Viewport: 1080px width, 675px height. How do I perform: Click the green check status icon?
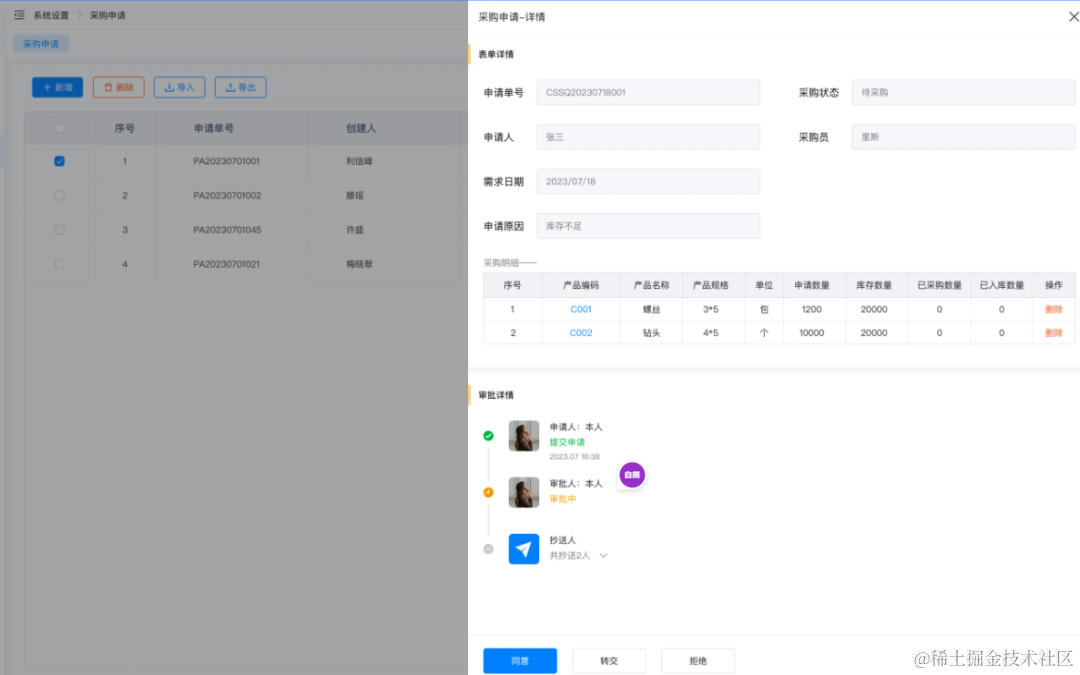488,436
